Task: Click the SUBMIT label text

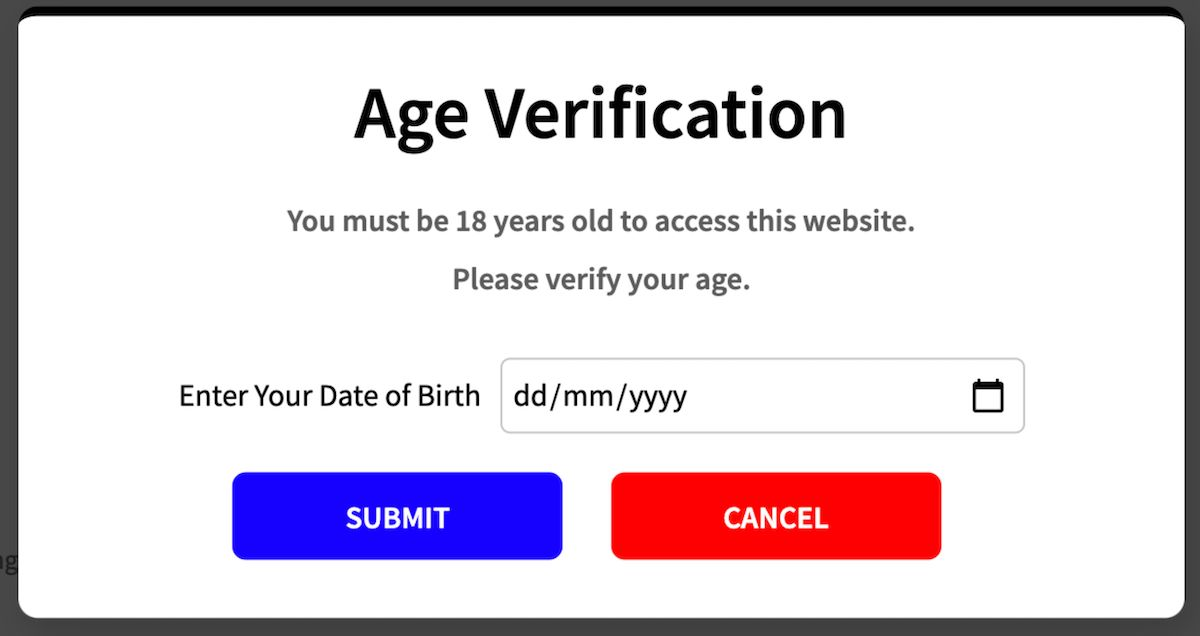Action: 397,517
